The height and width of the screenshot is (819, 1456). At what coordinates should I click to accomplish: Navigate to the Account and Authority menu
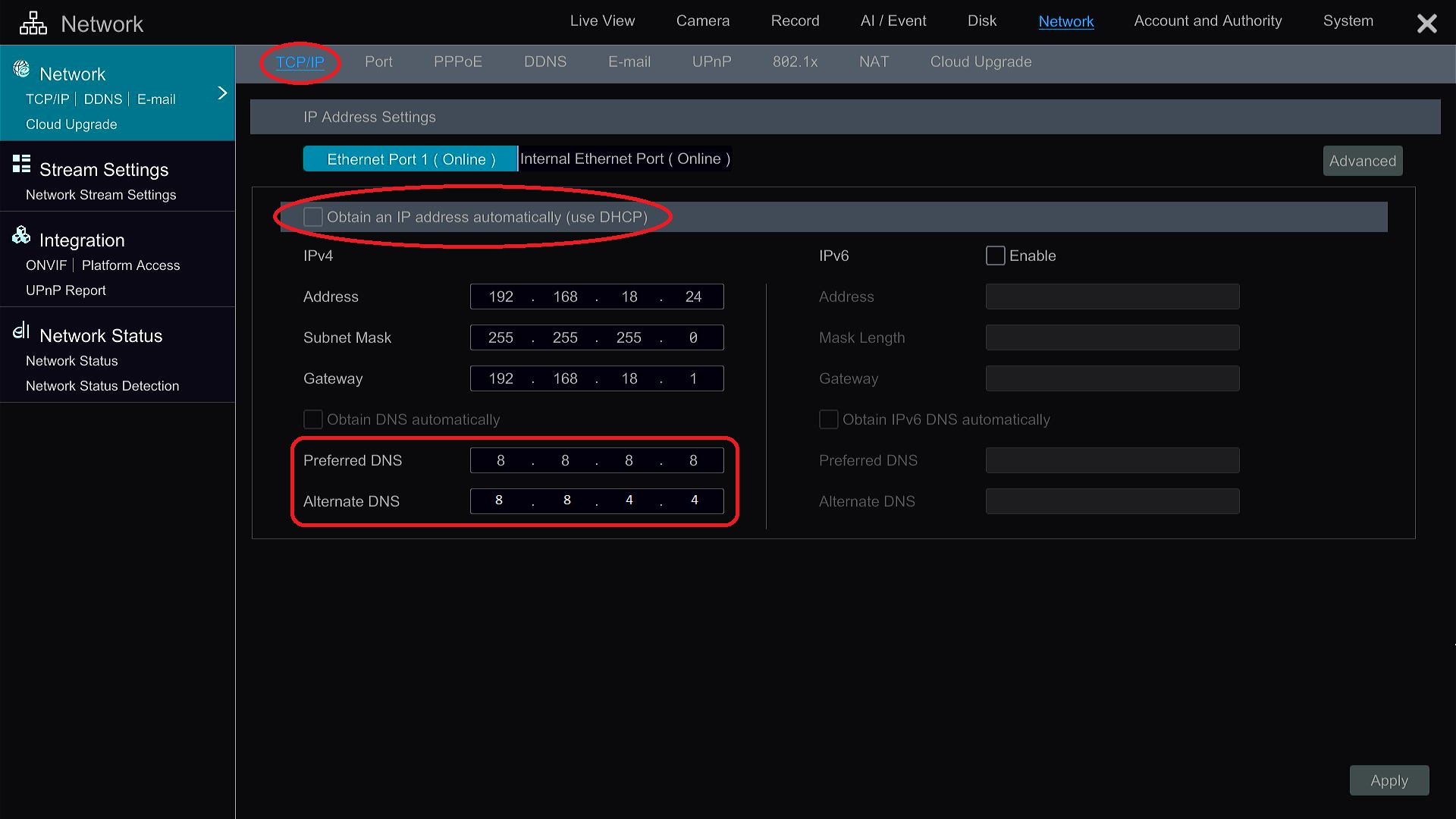pos(1207,20)
